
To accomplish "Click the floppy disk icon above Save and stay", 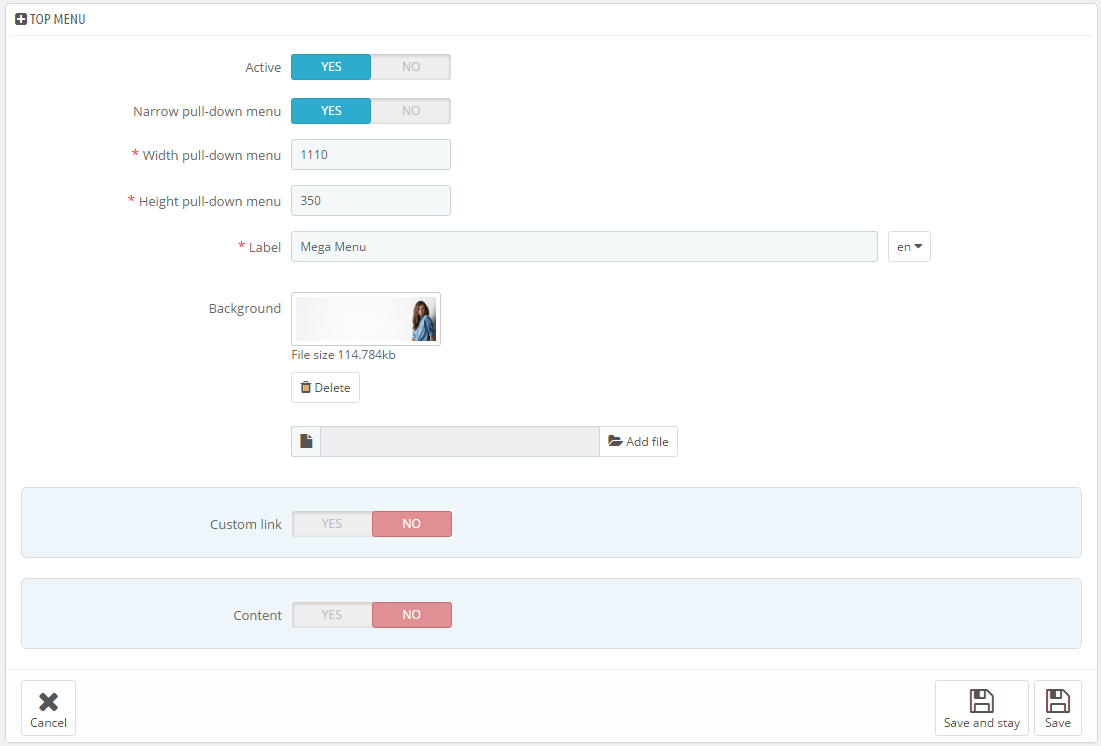I will [x=982, y=700].
